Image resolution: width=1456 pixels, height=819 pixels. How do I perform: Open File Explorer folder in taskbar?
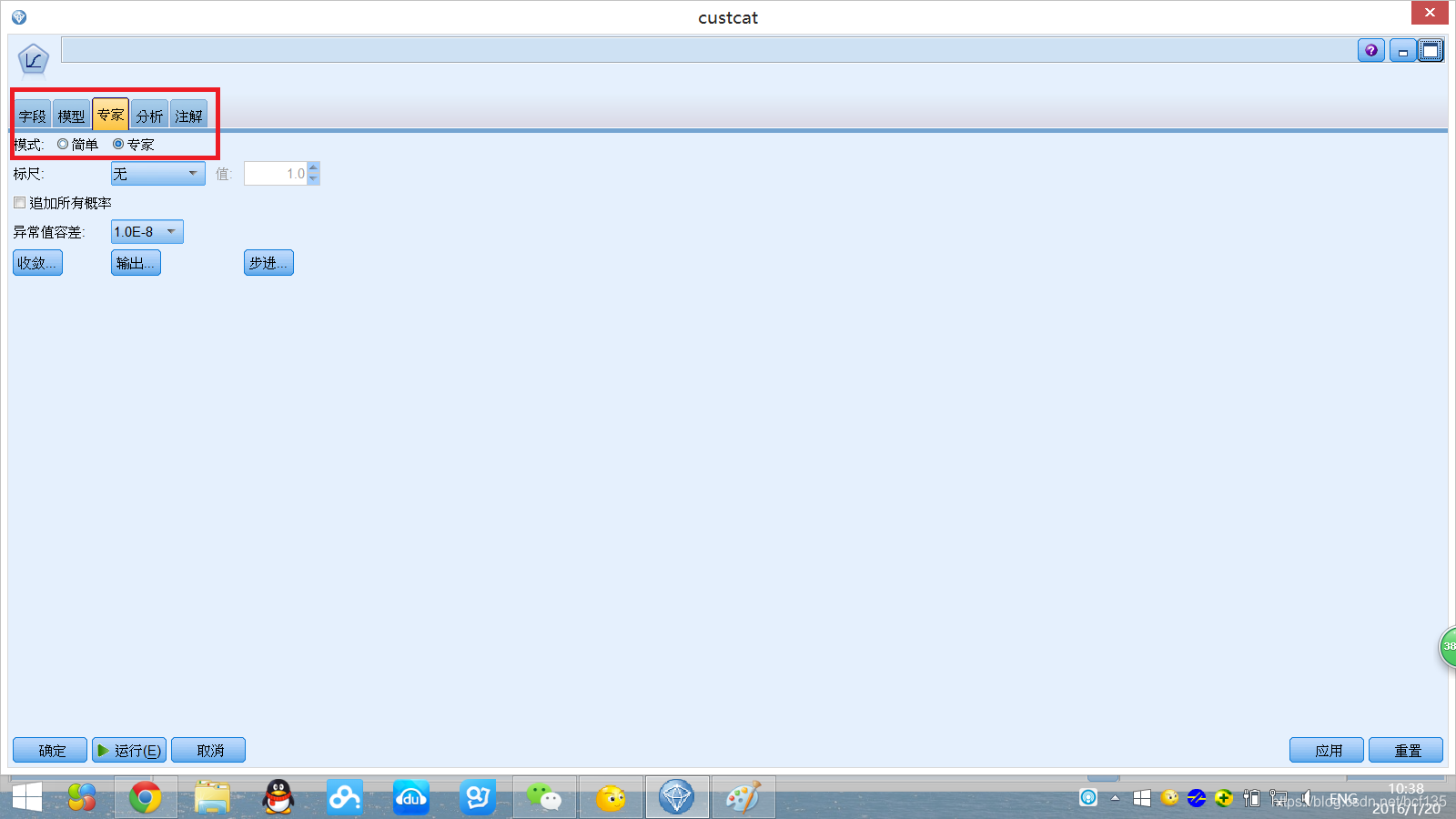click(x=212, y=798)
